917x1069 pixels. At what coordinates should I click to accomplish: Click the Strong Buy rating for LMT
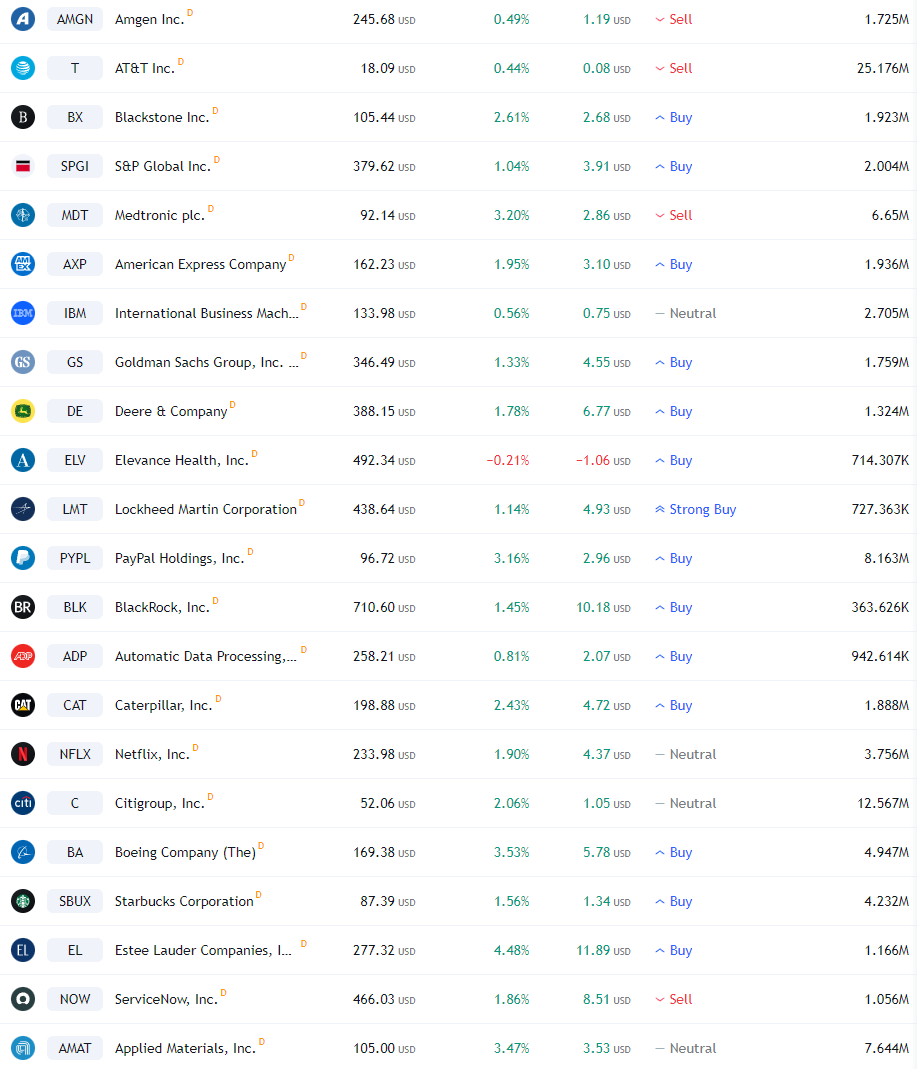click(695, 509)
